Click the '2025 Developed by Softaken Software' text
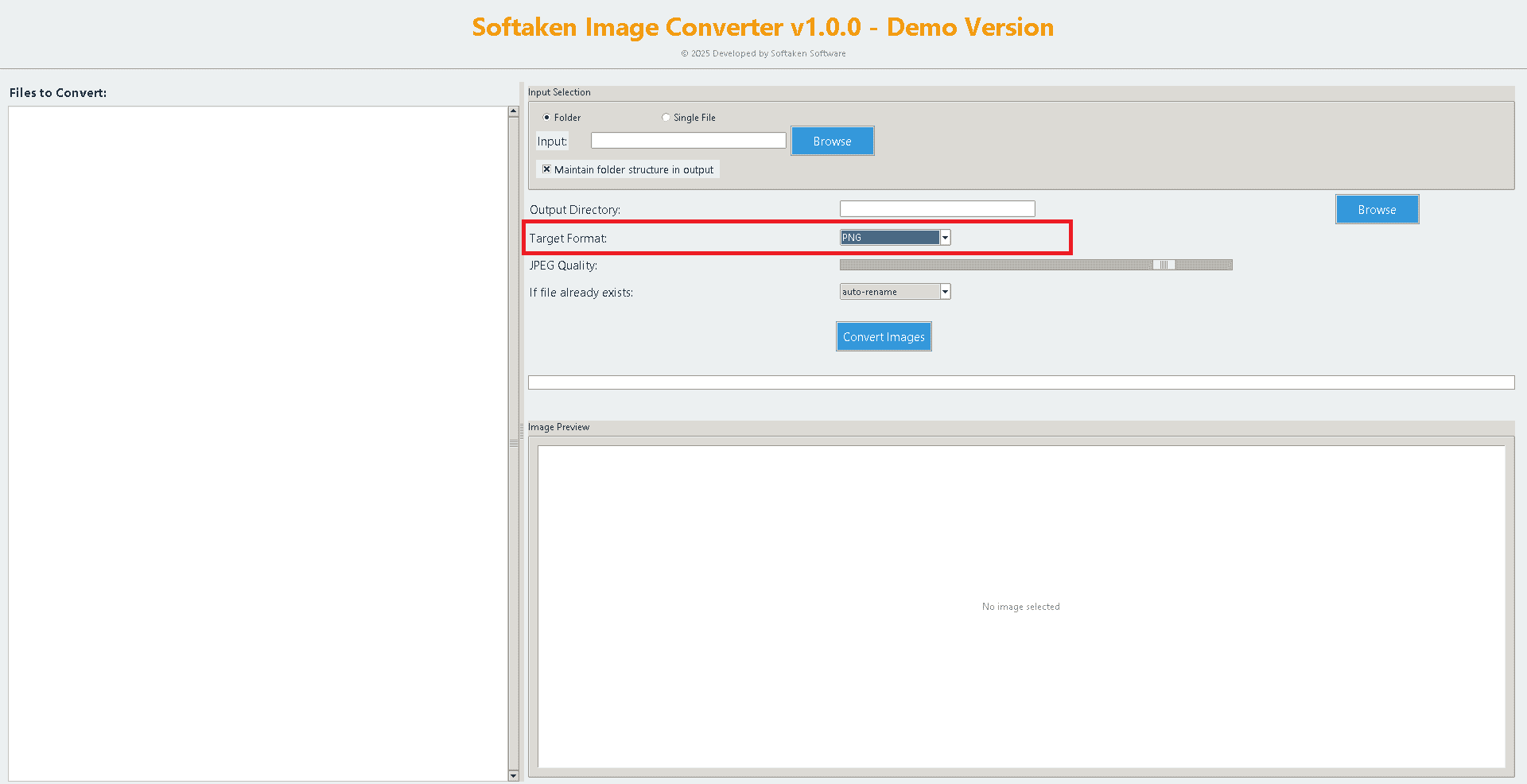 tap(763, 54)
